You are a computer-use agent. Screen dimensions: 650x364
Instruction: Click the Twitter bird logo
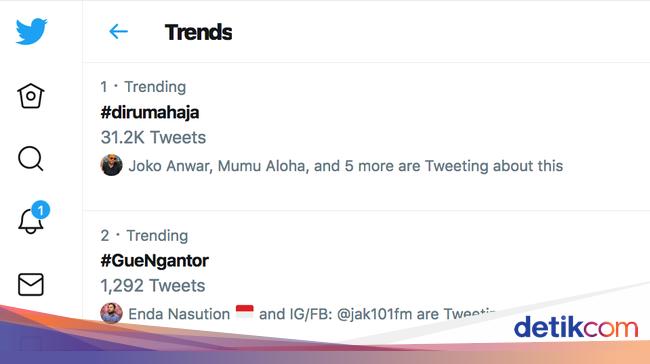(32, 31)
